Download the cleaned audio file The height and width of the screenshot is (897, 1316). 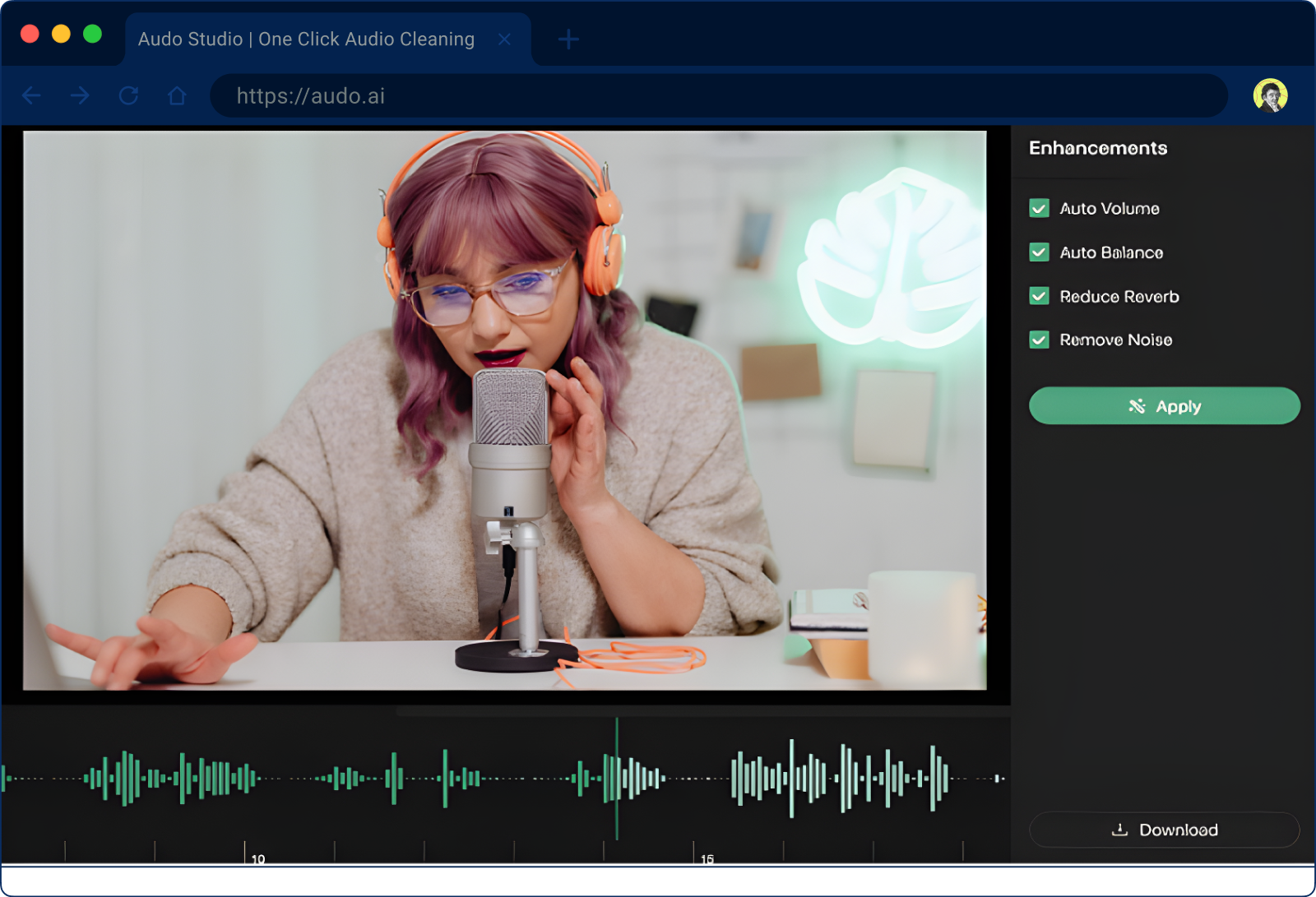pyautogui.click(x=1164, y=830)
